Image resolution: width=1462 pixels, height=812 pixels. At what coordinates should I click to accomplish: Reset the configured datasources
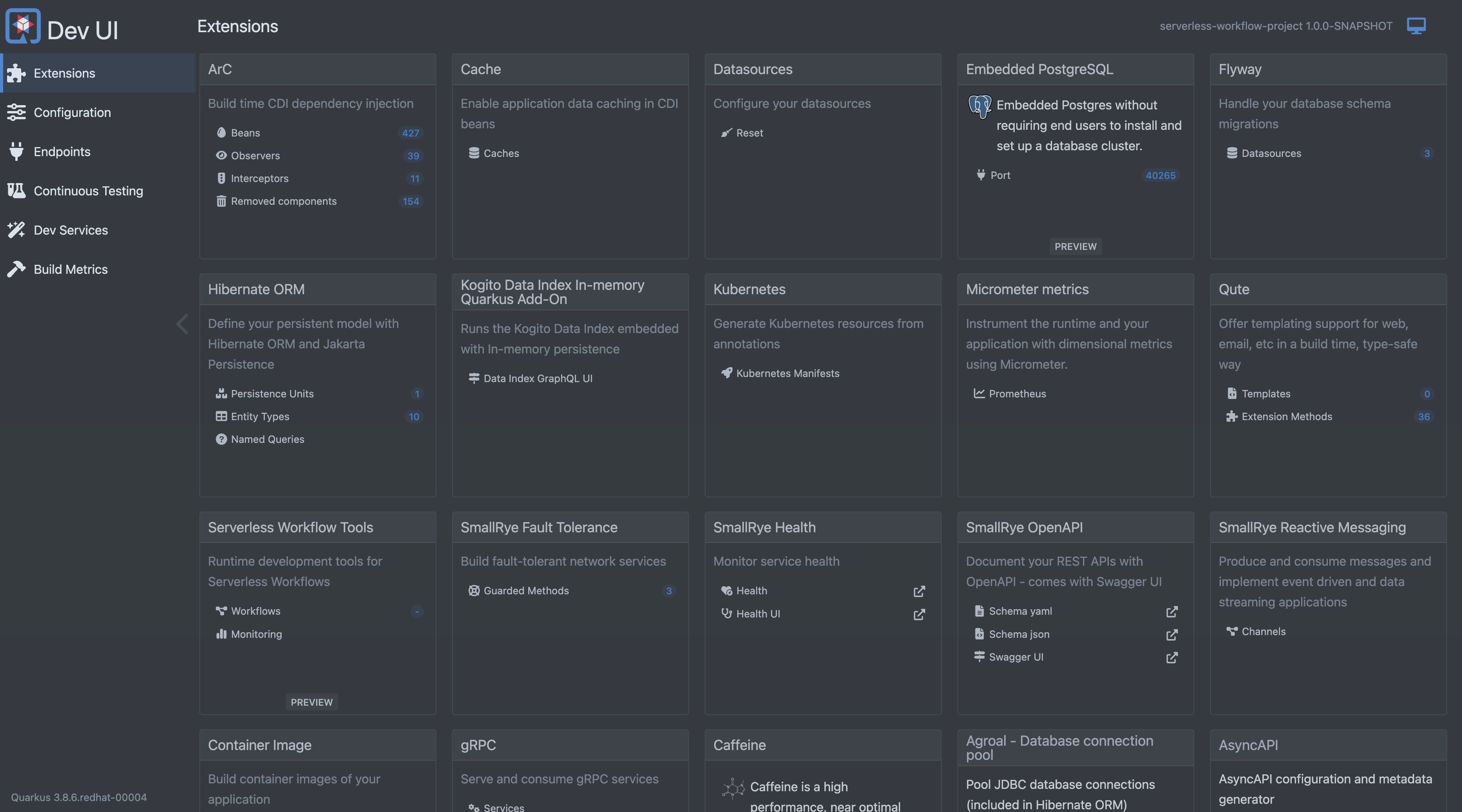pos(750,133)
